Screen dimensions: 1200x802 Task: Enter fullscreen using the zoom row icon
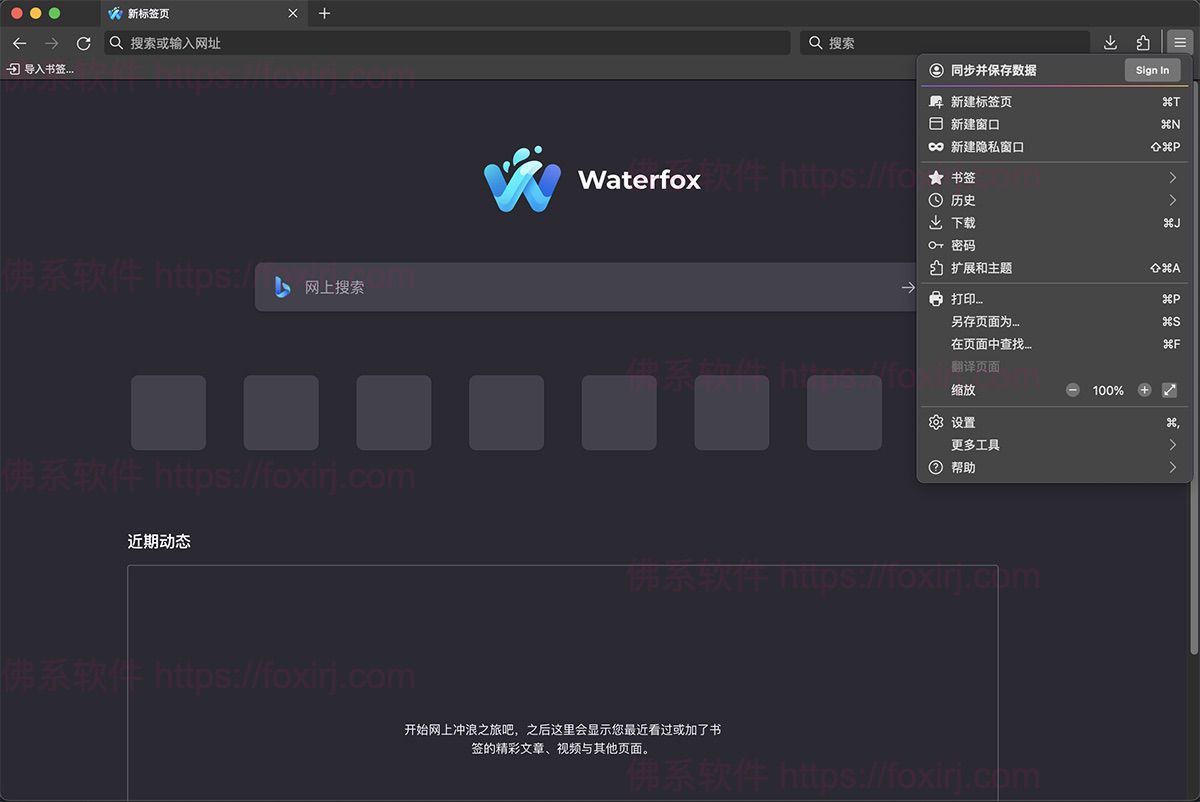coord(1169,390)
